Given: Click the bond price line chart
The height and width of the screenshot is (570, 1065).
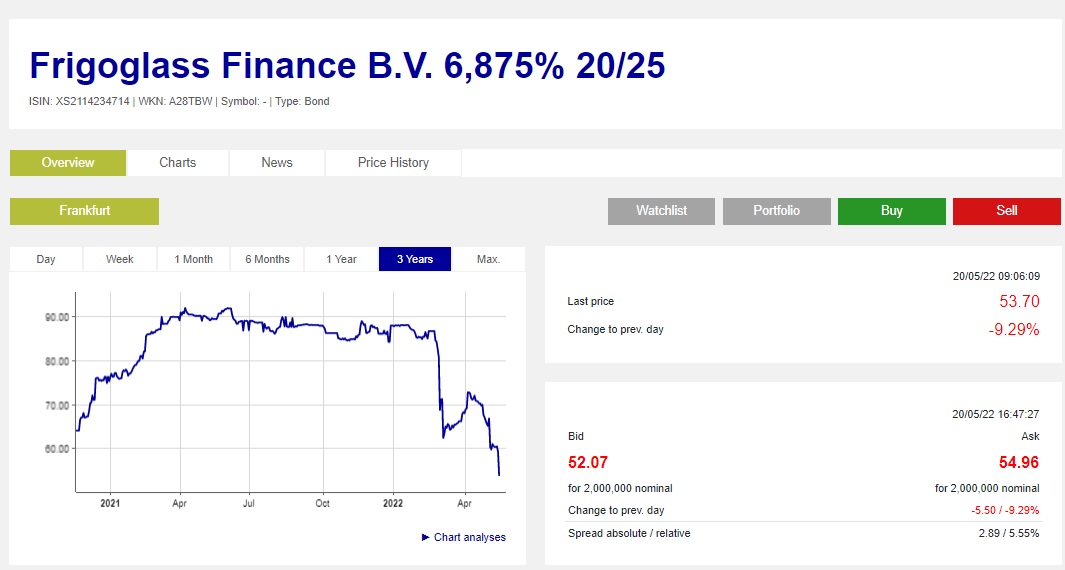Looking at the screenshot, I should [x=290, y=390].
